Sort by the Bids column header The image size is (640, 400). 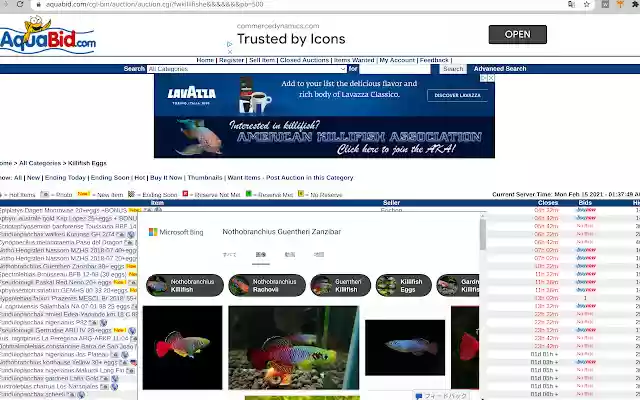[x=585, y=202]
